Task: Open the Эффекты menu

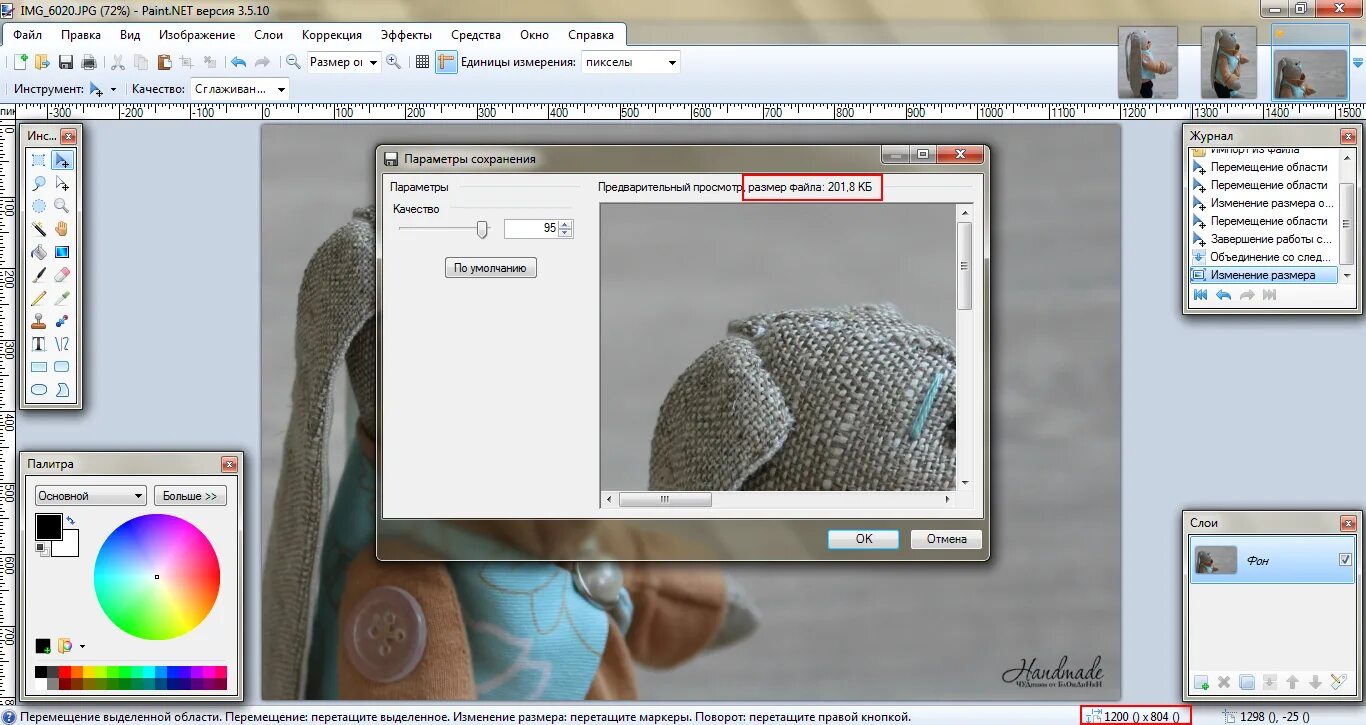Action: (407, 35)
